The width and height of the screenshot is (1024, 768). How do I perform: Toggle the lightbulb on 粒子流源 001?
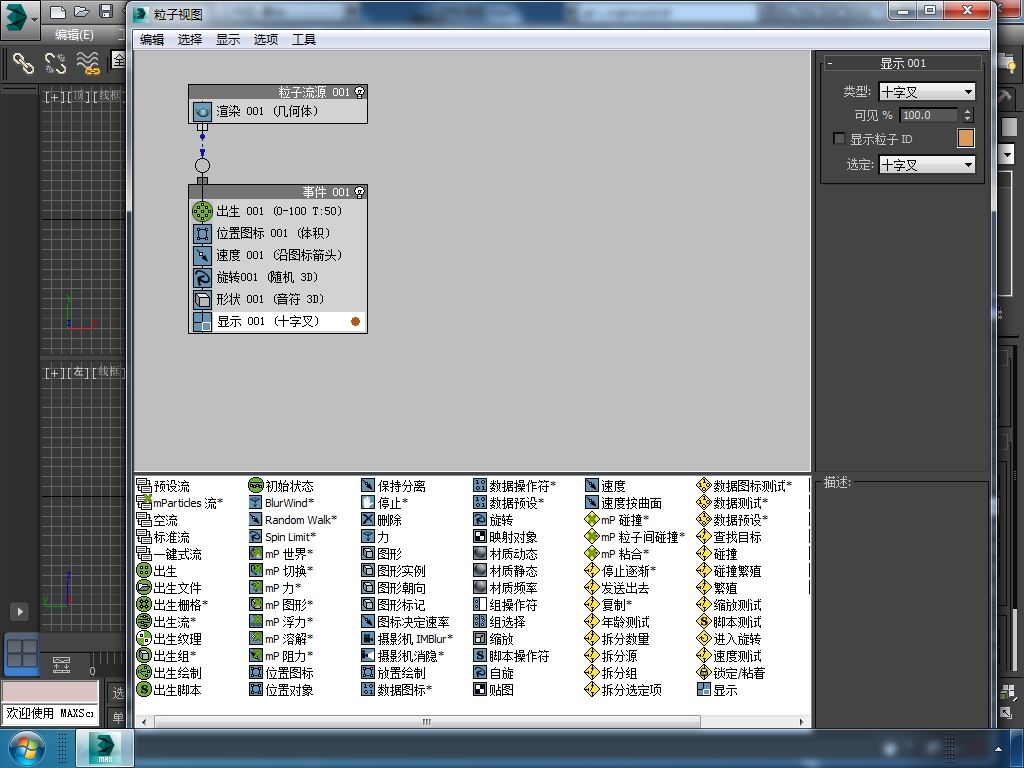tap(359, 92)
